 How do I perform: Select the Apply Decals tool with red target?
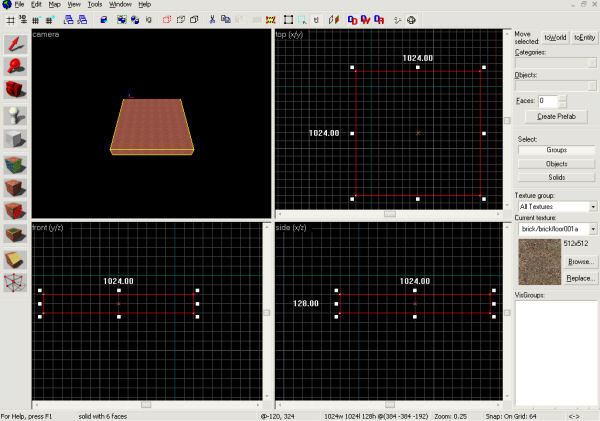tap(15, 211)
